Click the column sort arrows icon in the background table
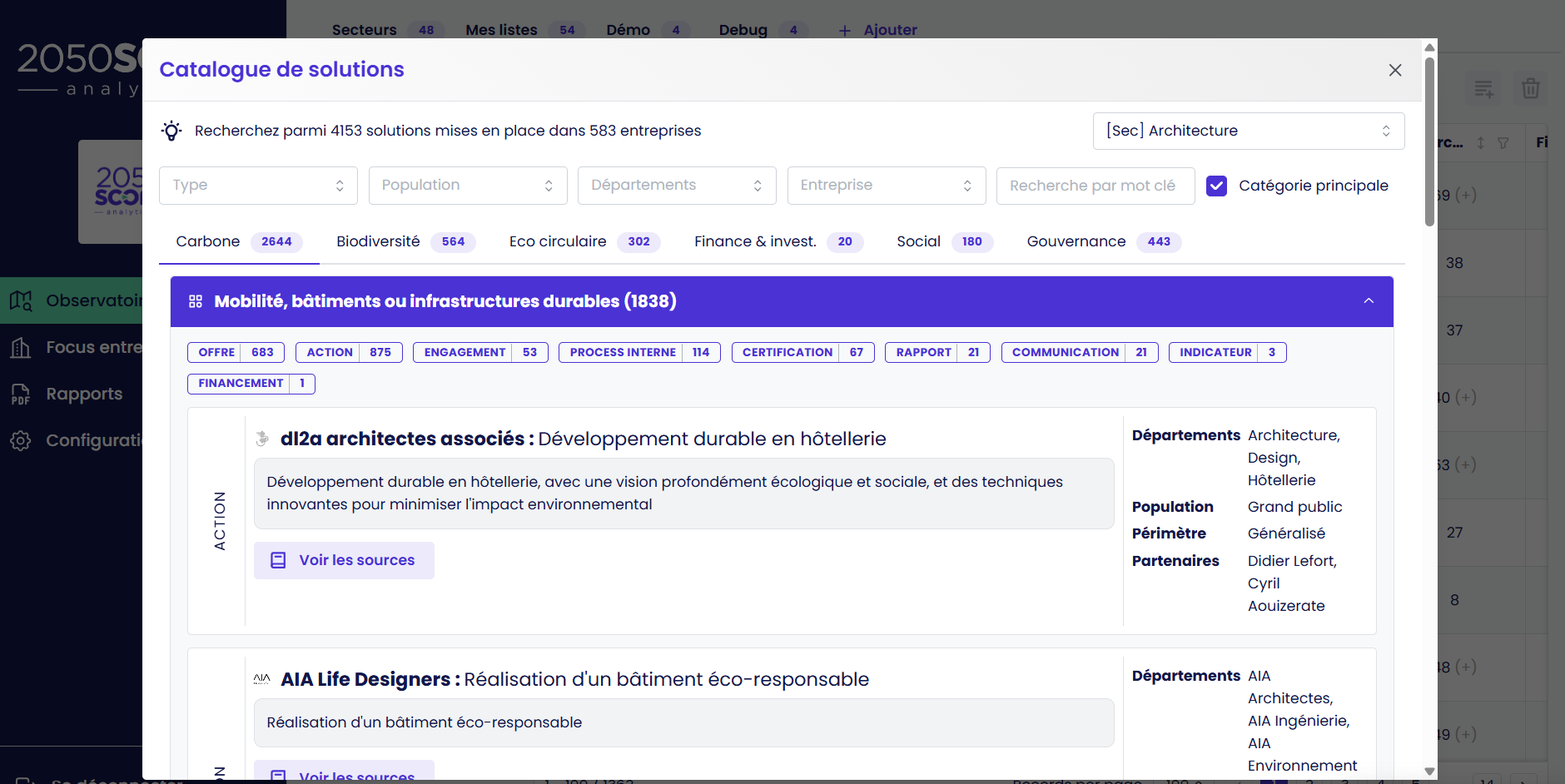This screenshot has width=1565, height=784. pos(1480,142)
